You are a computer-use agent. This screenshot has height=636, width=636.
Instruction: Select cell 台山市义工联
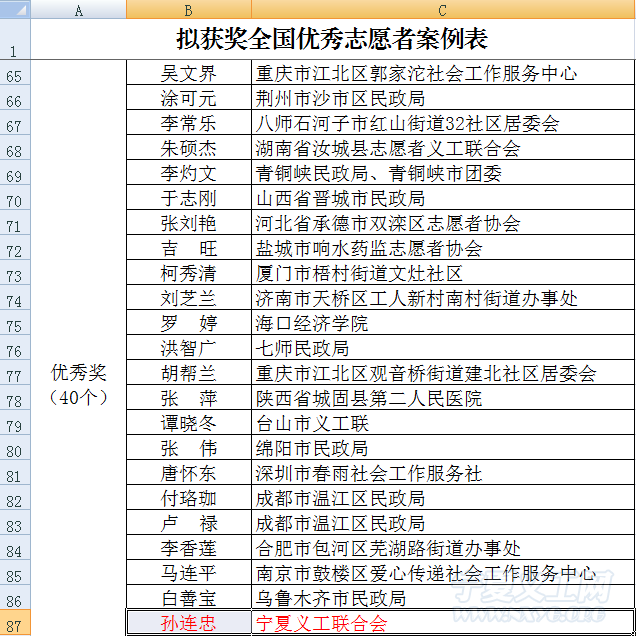443,422
